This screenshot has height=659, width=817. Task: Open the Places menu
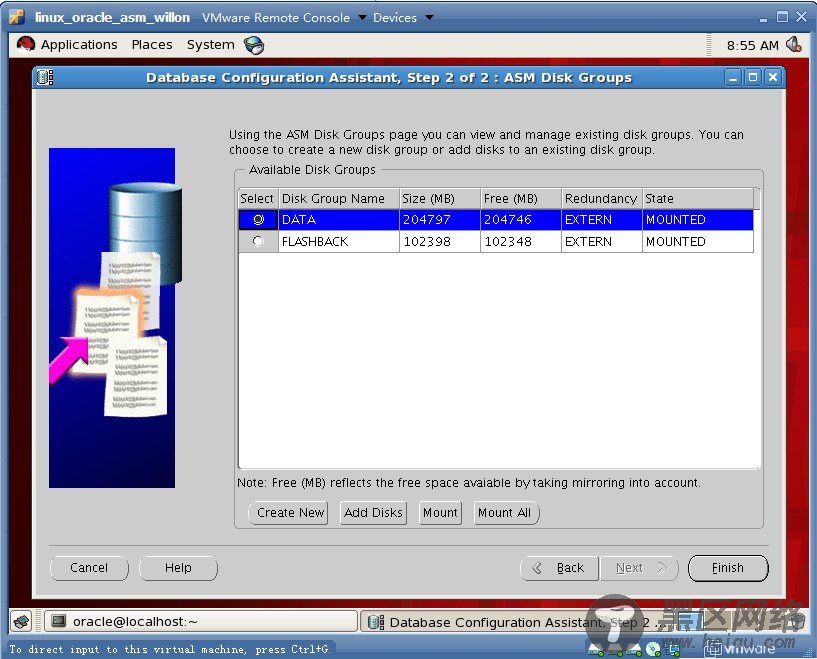(x=152, y=45)
